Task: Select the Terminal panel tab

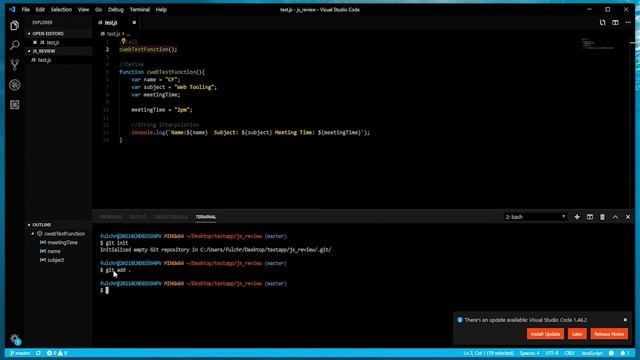Action: click(206, 217)
